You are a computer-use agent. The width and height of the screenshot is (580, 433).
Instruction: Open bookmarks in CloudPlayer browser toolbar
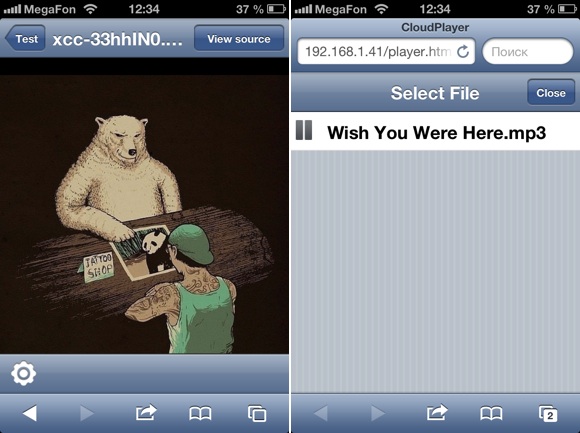[491, 413]
